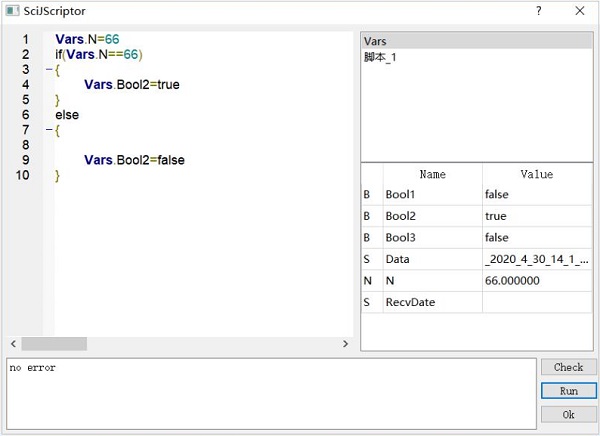Image resolution: width=600 pixels, height=436 pixels.
Task: Click the type icon B beside Bool3
Action: (x=367, y=238)
